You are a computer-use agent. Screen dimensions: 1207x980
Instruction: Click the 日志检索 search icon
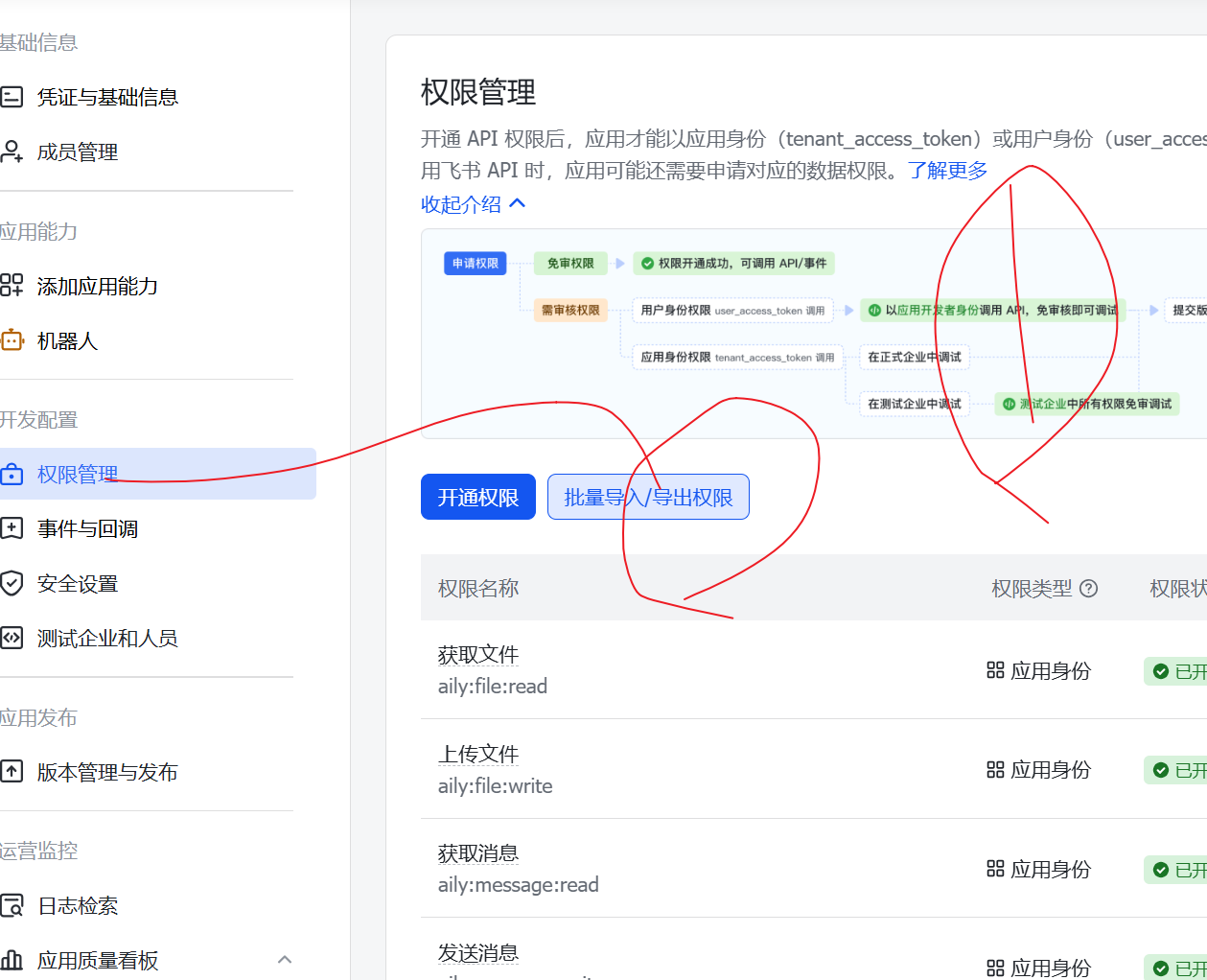[12, 905]
